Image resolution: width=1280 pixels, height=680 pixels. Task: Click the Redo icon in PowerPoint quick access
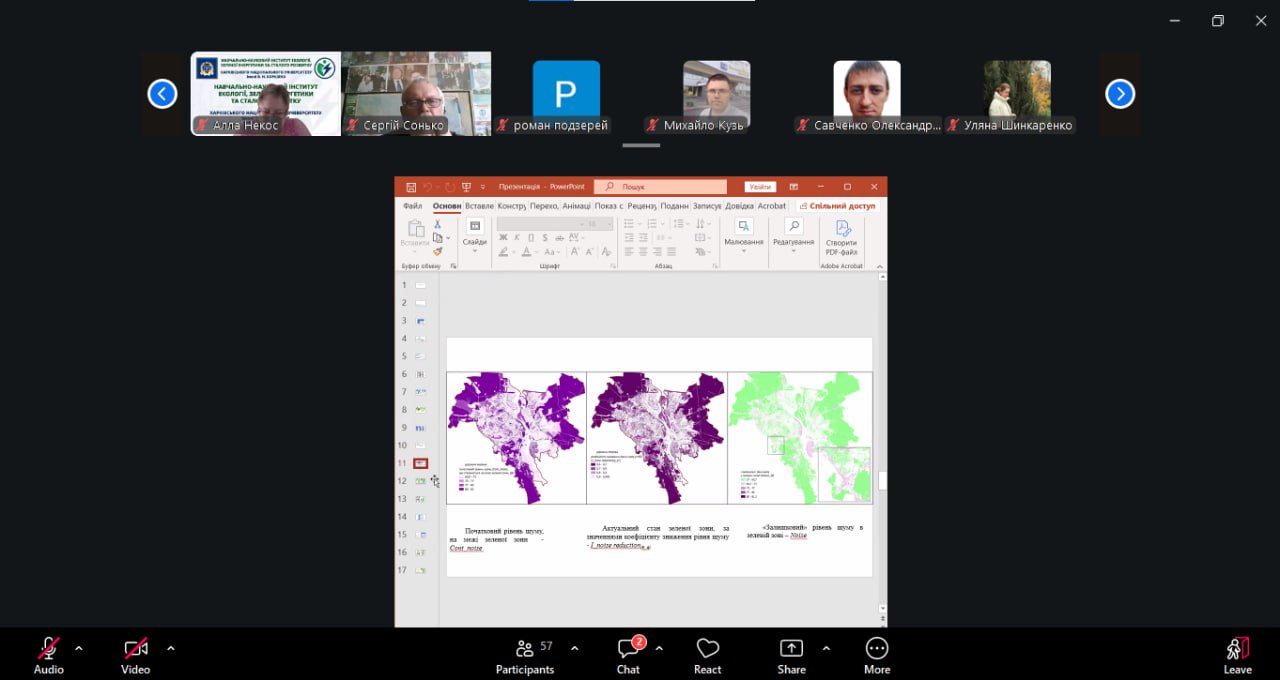450,187
